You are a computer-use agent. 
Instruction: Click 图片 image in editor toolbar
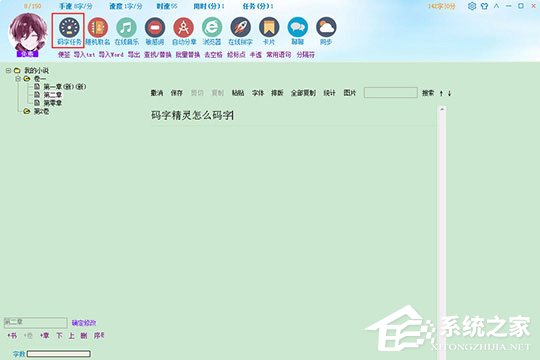[350, 93]
